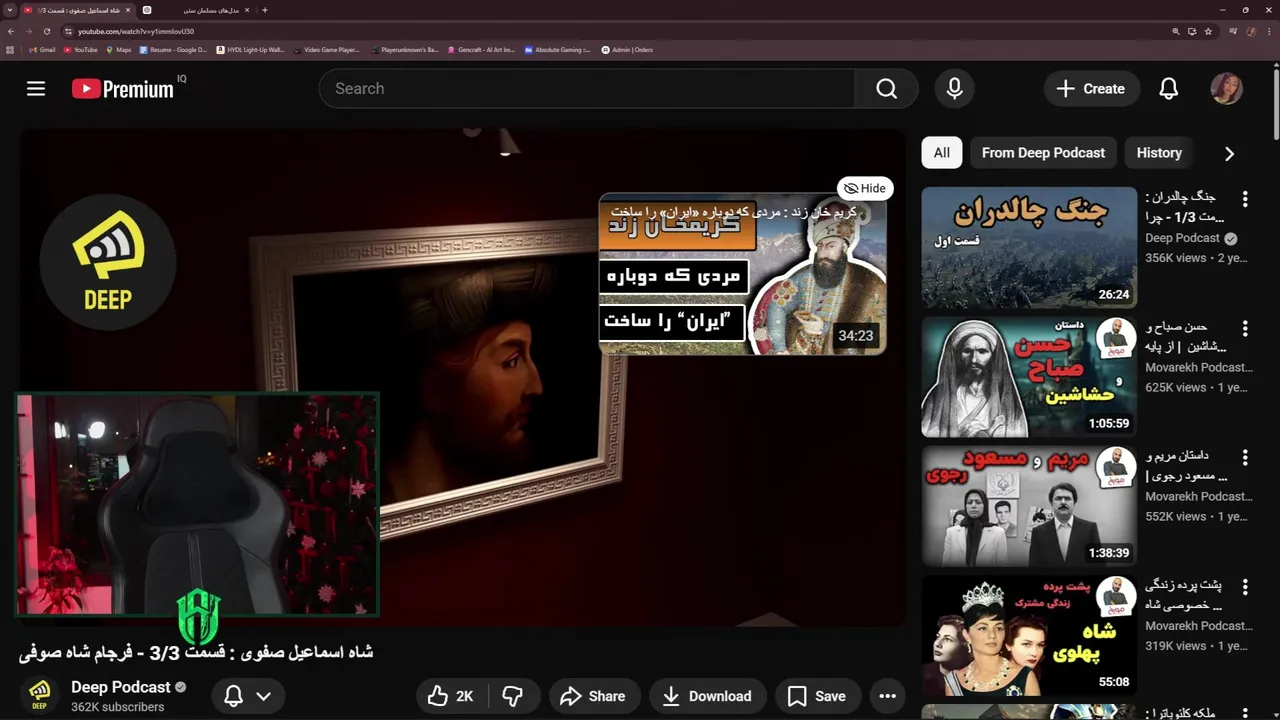Expand the subscription notification dropdown chevron
Screen dimensions: 1280x720
(x=263, y=696)
